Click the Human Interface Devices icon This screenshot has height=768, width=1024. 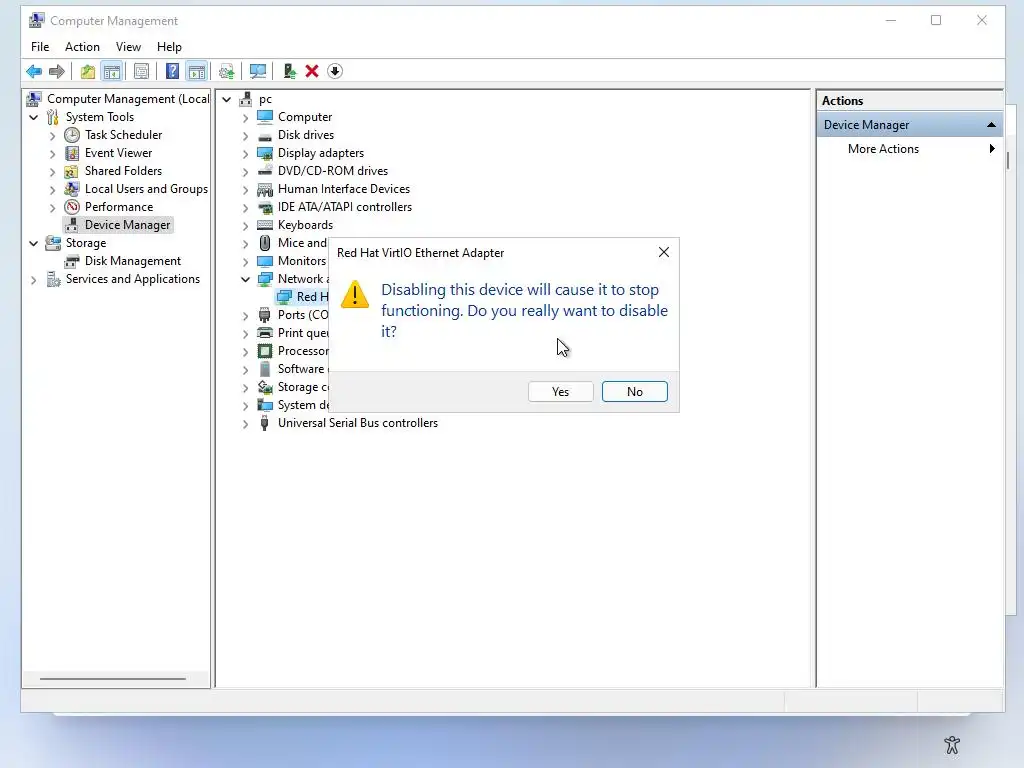(264, 189)
